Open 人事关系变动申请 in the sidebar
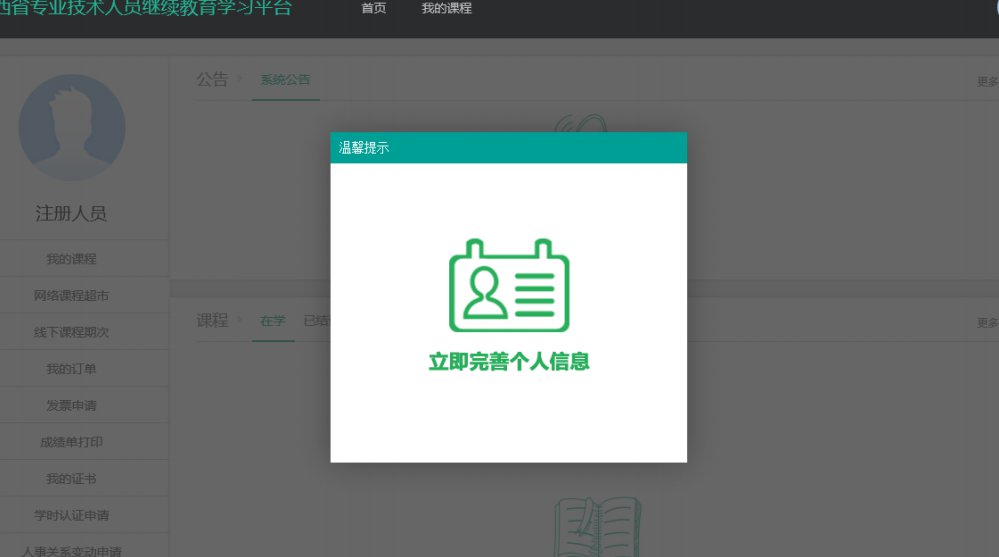The height and width of the screenshot is (557, 999). click(71, 550)
